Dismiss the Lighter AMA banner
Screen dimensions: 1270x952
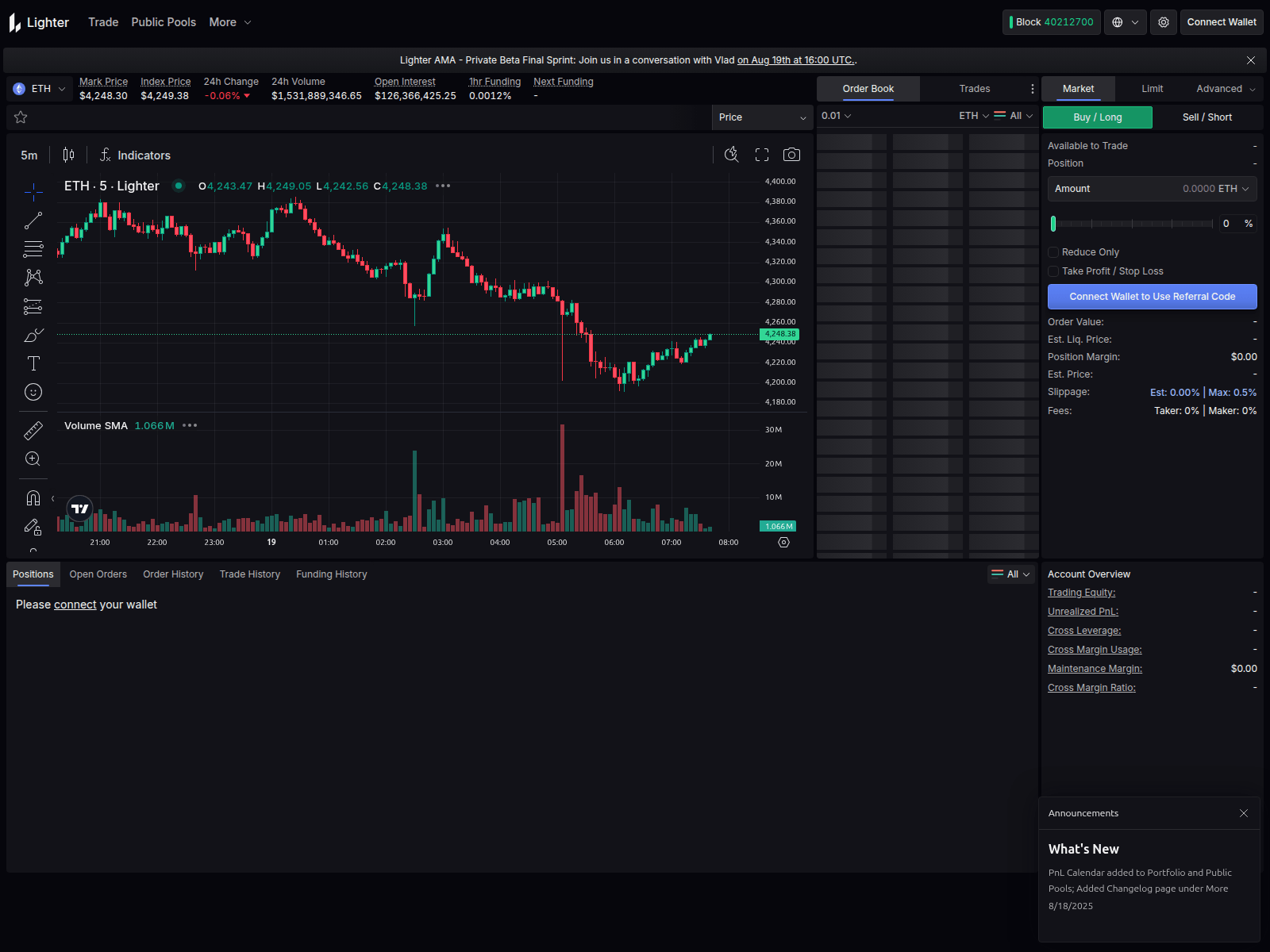point(1251,60)
